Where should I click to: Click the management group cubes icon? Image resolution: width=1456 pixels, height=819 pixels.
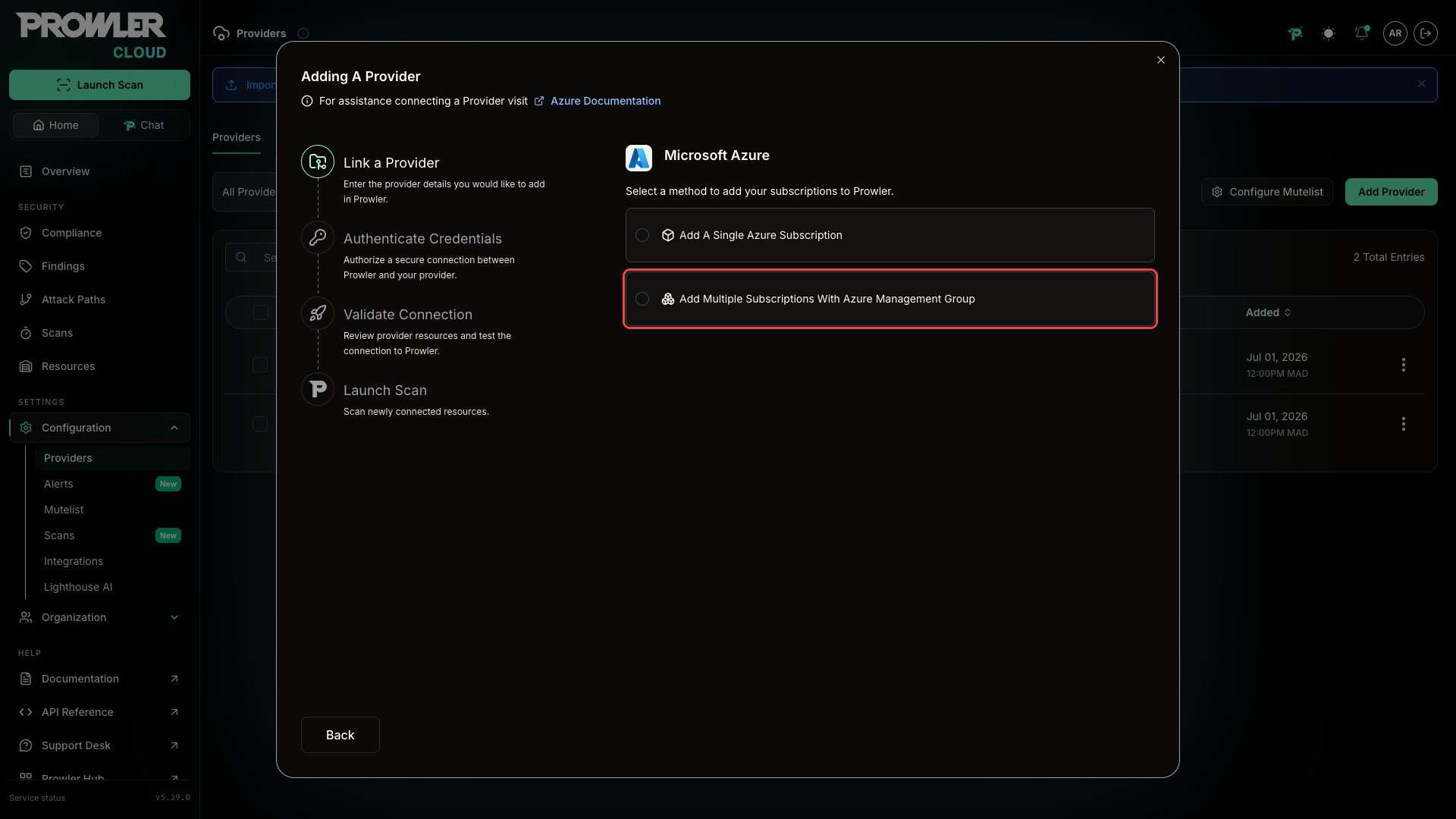(668, 299)
